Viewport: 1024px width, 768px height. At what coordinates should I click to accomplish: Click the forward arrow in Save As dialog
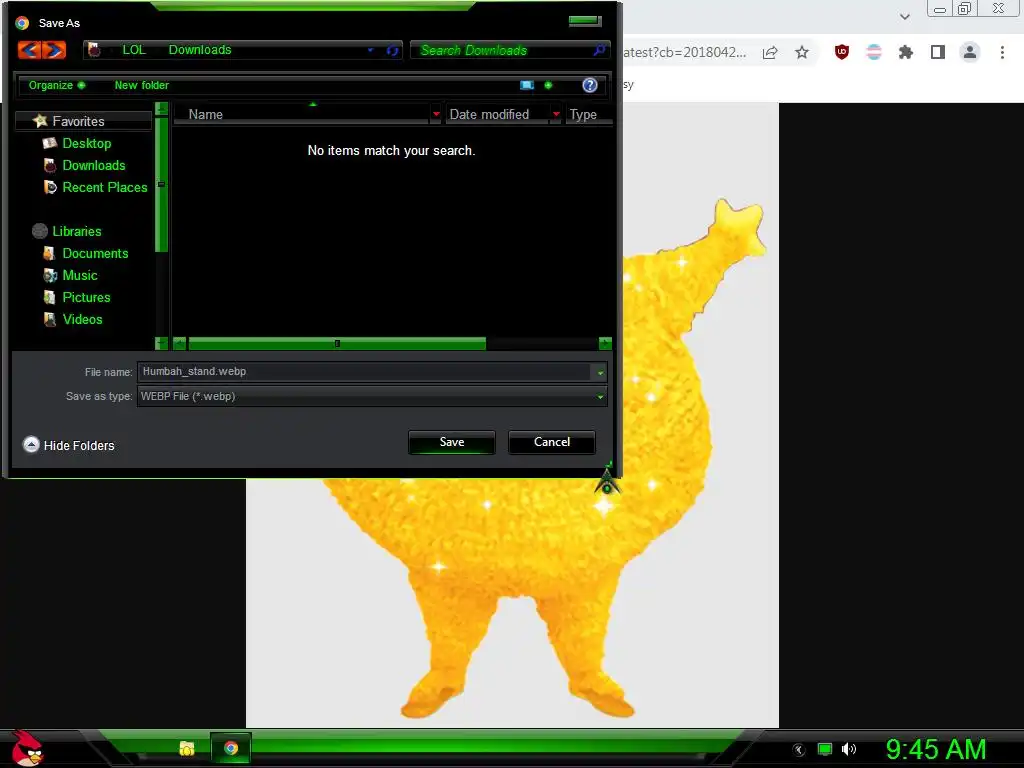click(55, 50)
